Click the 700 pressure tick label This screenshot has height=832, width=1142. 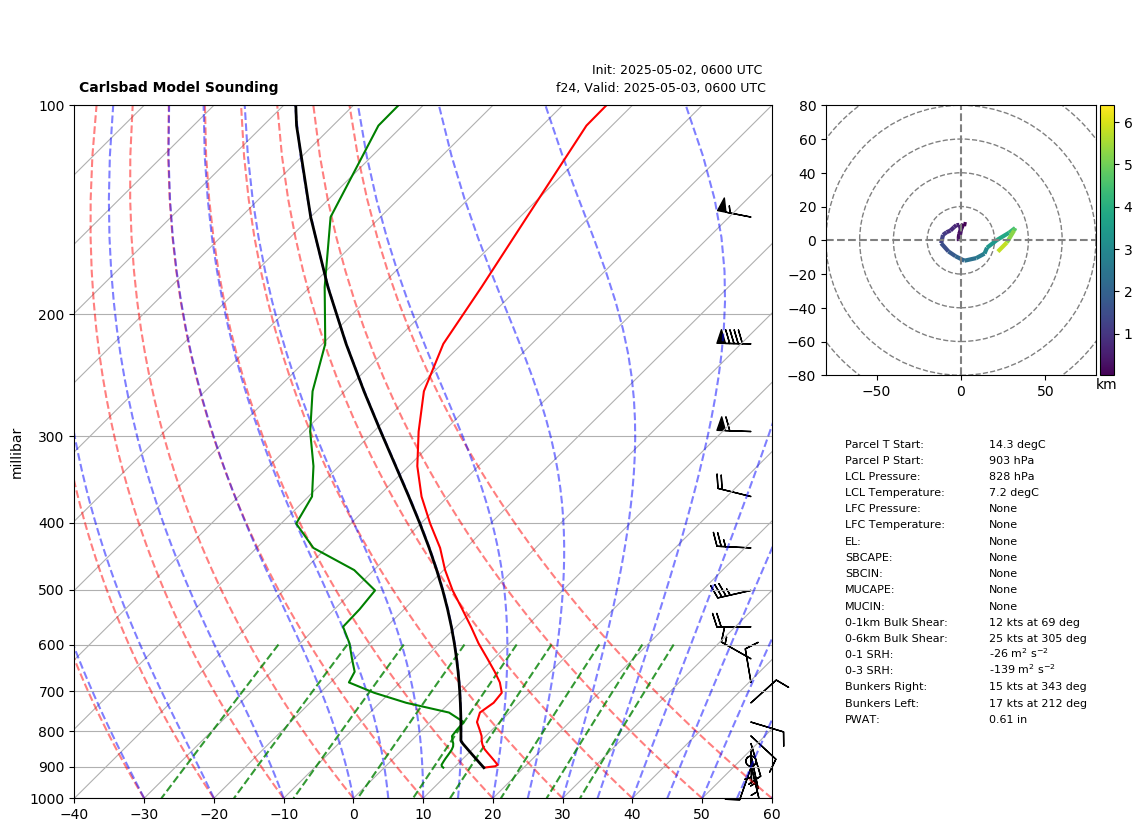pyautogui.click(x=51, y=692)
